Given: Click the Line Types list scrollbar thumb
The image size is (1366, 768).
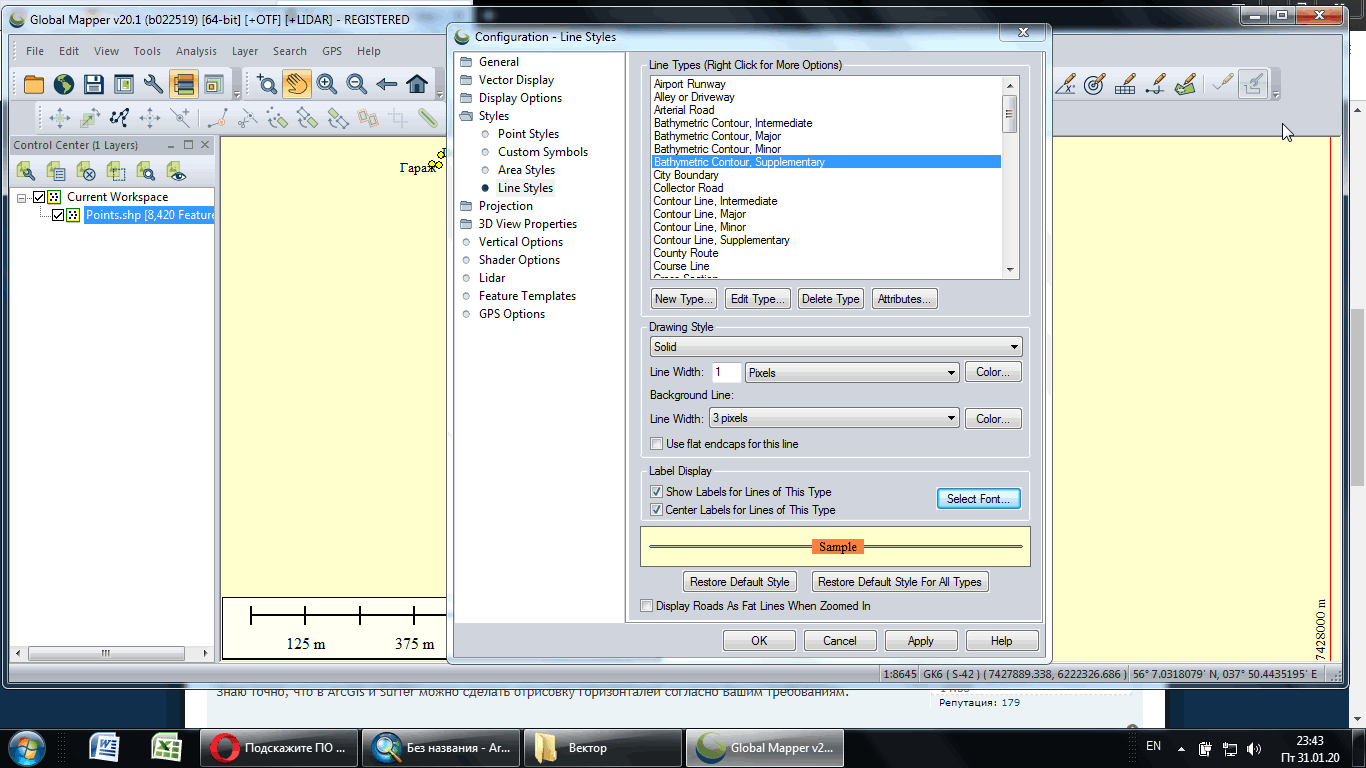Looking at the screenshot, I should (1010, 114).
